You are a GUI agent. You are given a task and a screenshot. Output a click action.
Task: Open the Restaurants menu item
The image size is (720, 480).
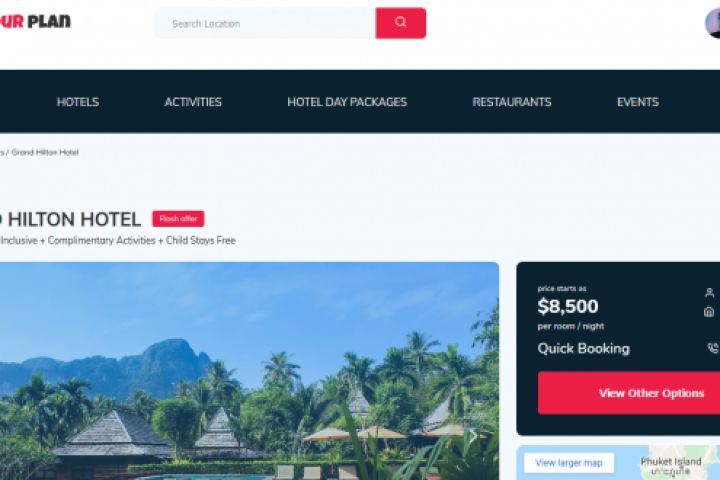pyautogui.click(x=512, y=102)
